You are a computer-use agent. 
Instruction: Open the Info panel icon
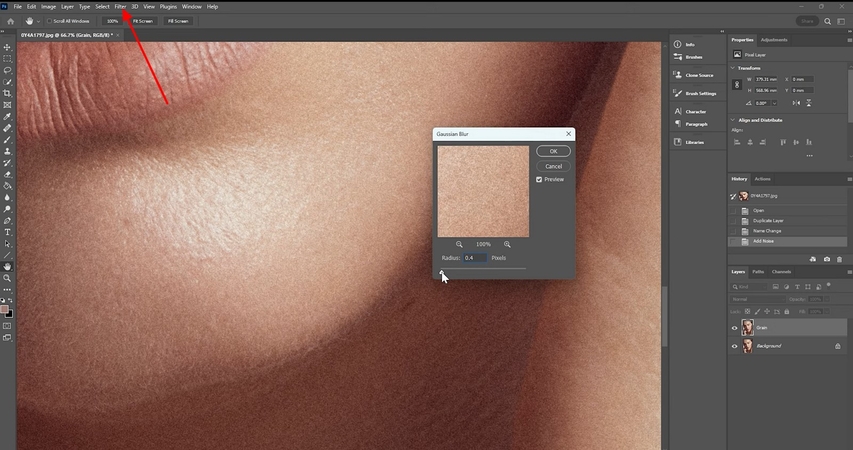678,44
